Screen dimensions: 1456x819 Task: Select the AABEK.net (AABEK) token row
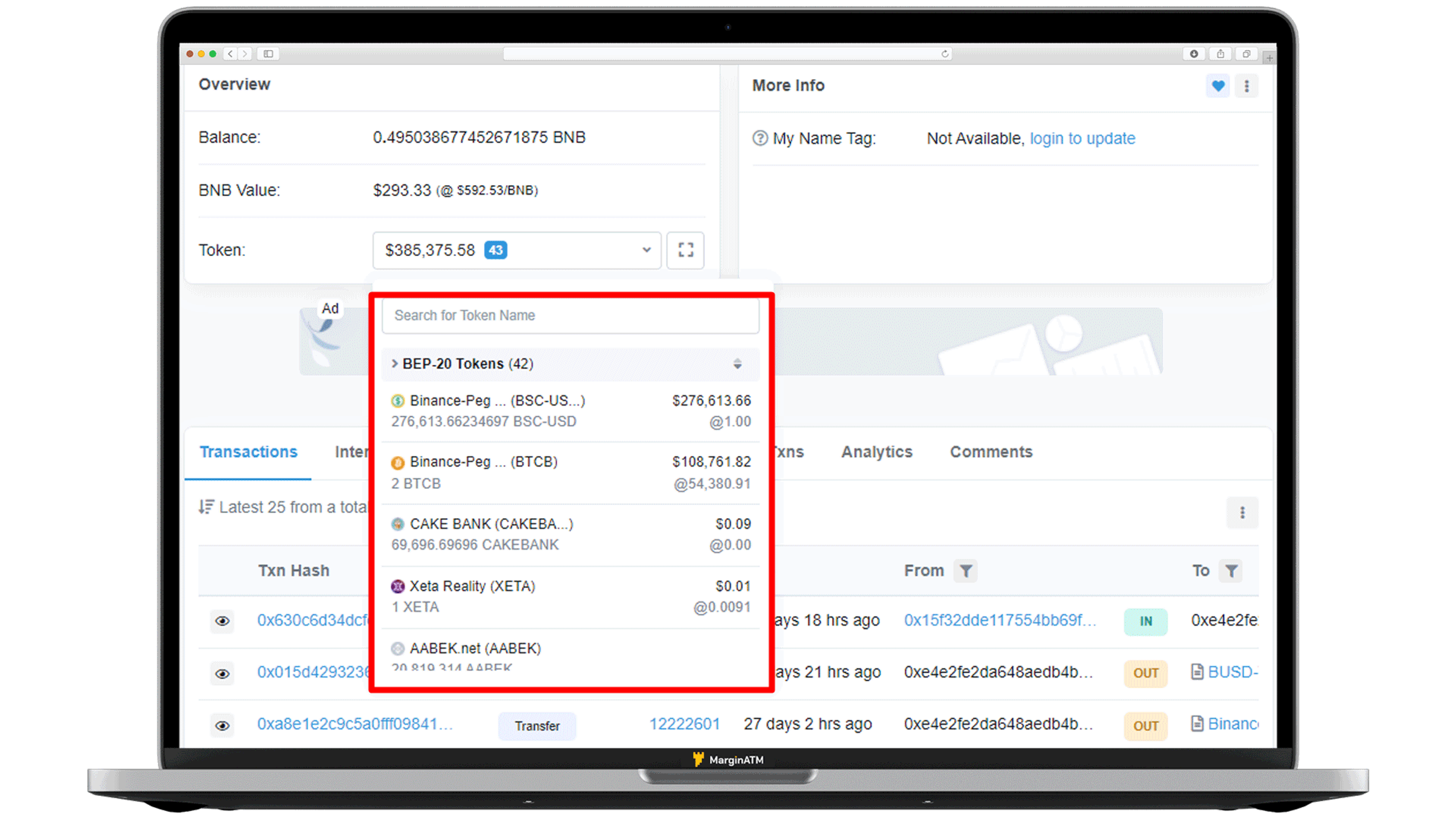(x=570, y=651)
